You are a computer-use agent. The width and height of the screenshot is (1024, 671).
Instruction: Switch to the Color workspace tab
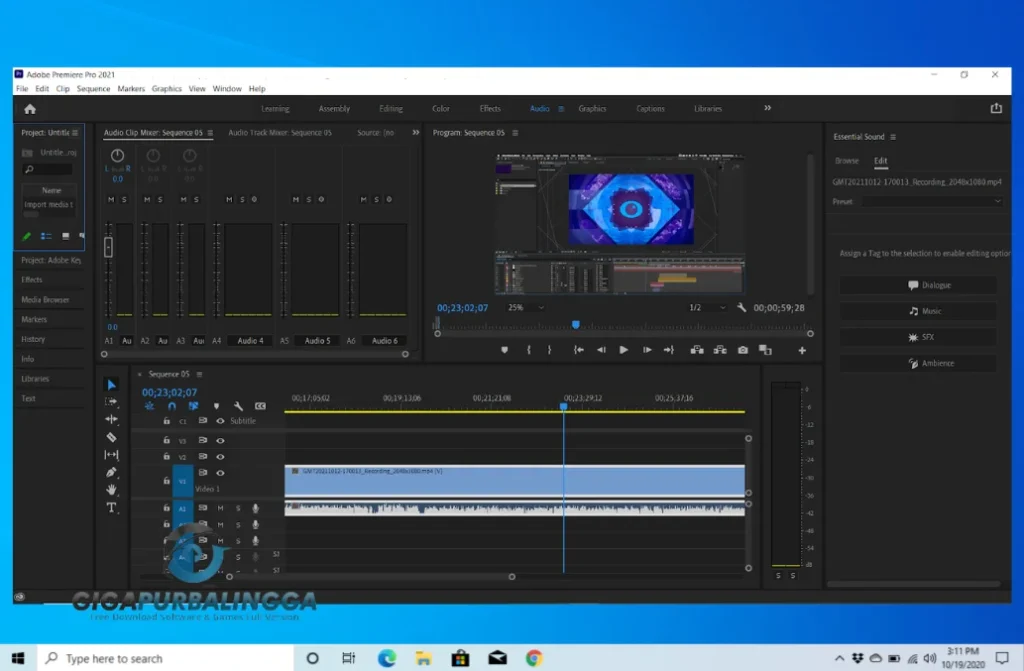[x=441, y=108]
